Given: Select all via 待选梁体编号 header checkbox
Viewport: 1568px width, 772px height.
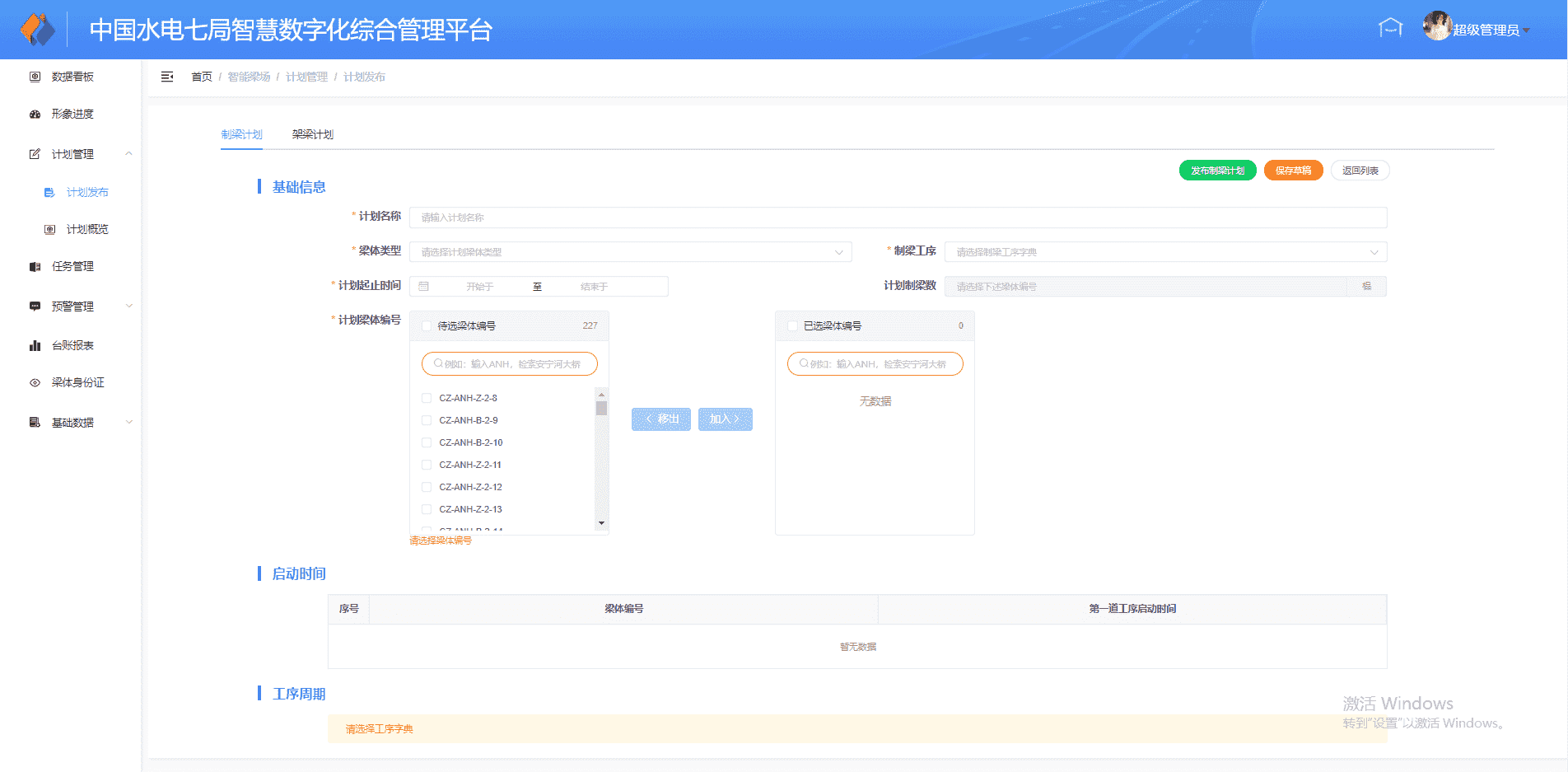Looking at the screenshot, I should (x=427, y=326).
